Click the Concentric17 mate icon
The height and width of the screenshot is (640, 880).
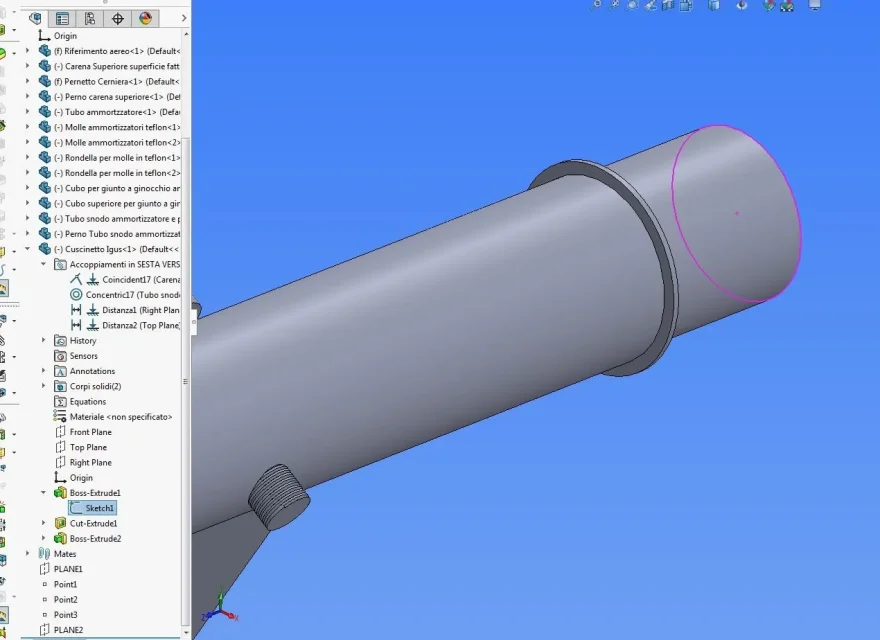pos(76,295)
